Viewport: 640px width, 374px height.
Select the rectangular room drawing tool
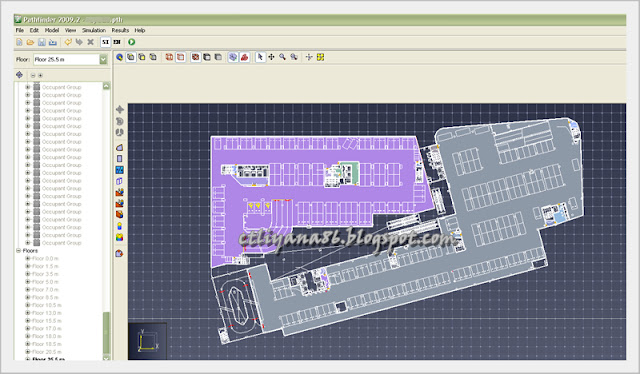120,158
